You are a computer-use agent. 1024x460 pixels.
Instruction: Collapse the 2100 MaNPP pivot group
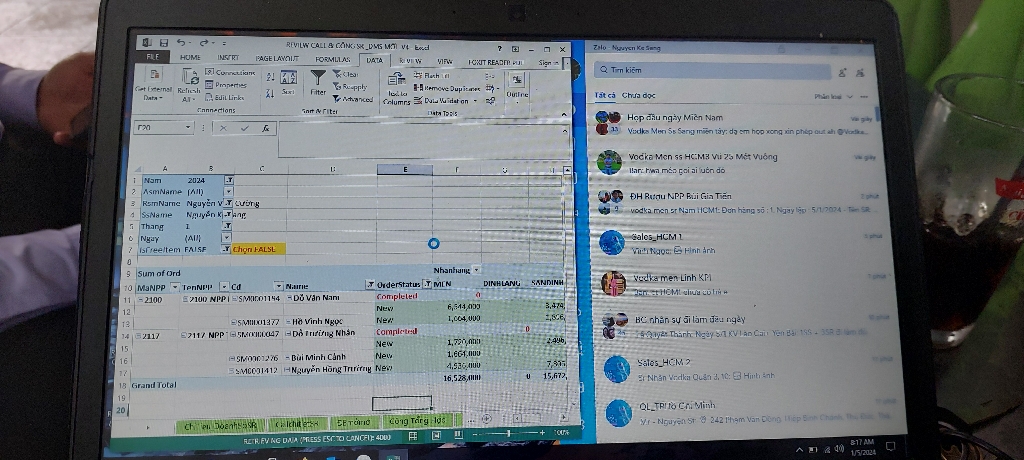[140, 299]
